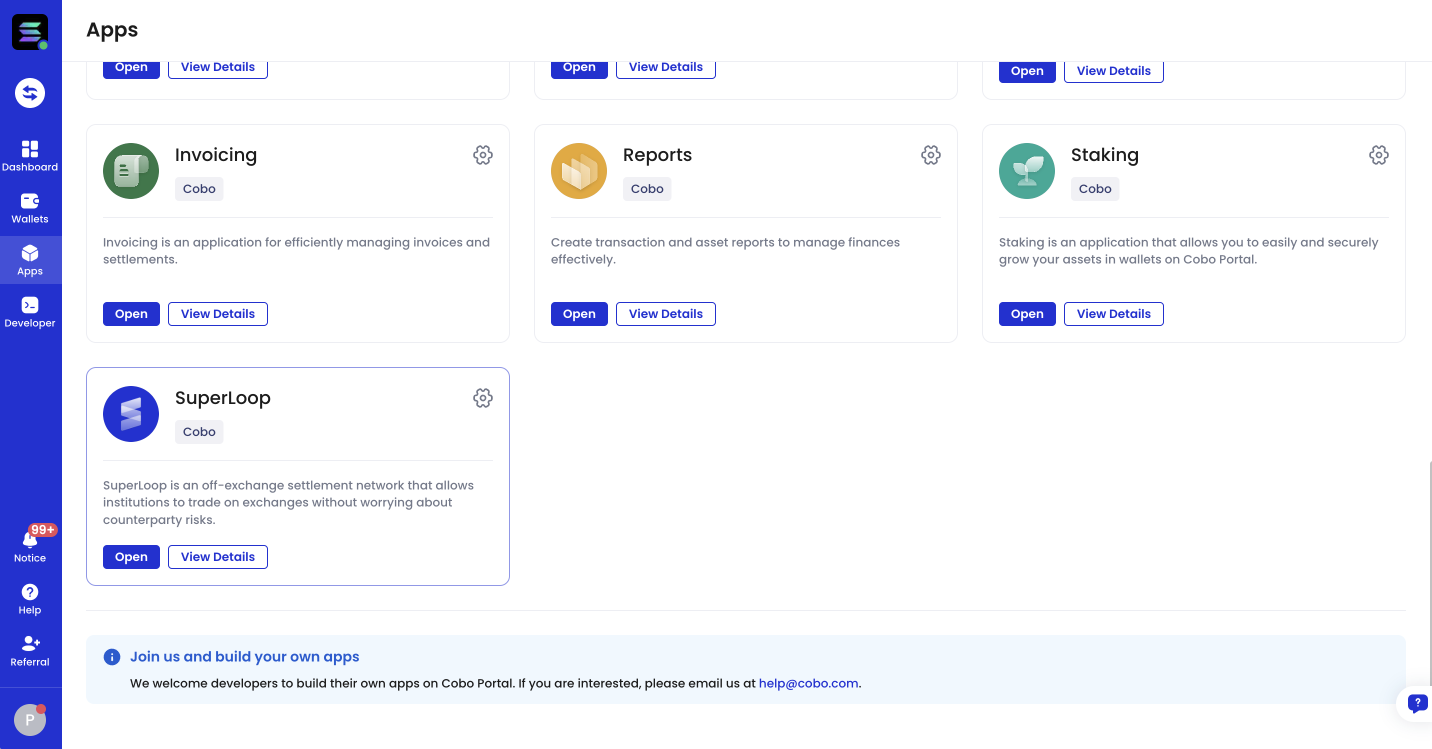Open Wallets in the sidebar

pos(30,208)
